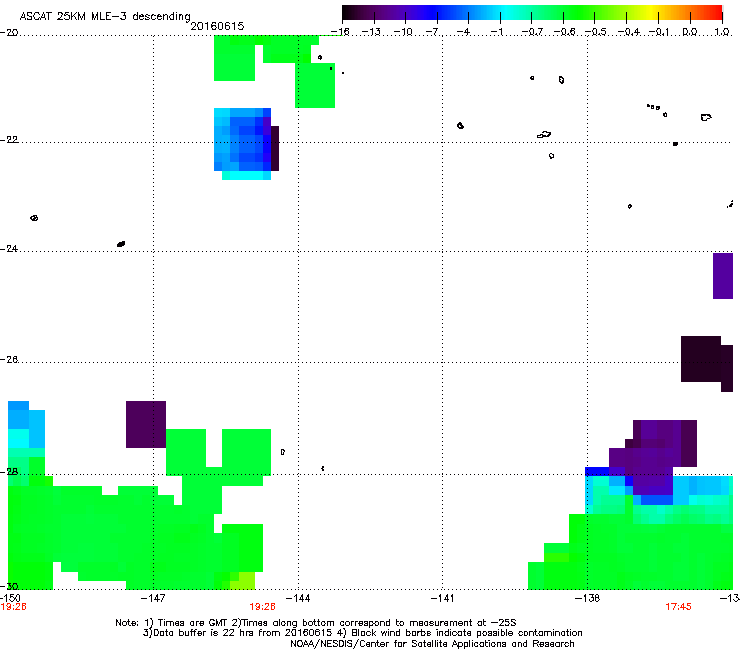Click the -0.5 label on the color scale

[596, 32]
